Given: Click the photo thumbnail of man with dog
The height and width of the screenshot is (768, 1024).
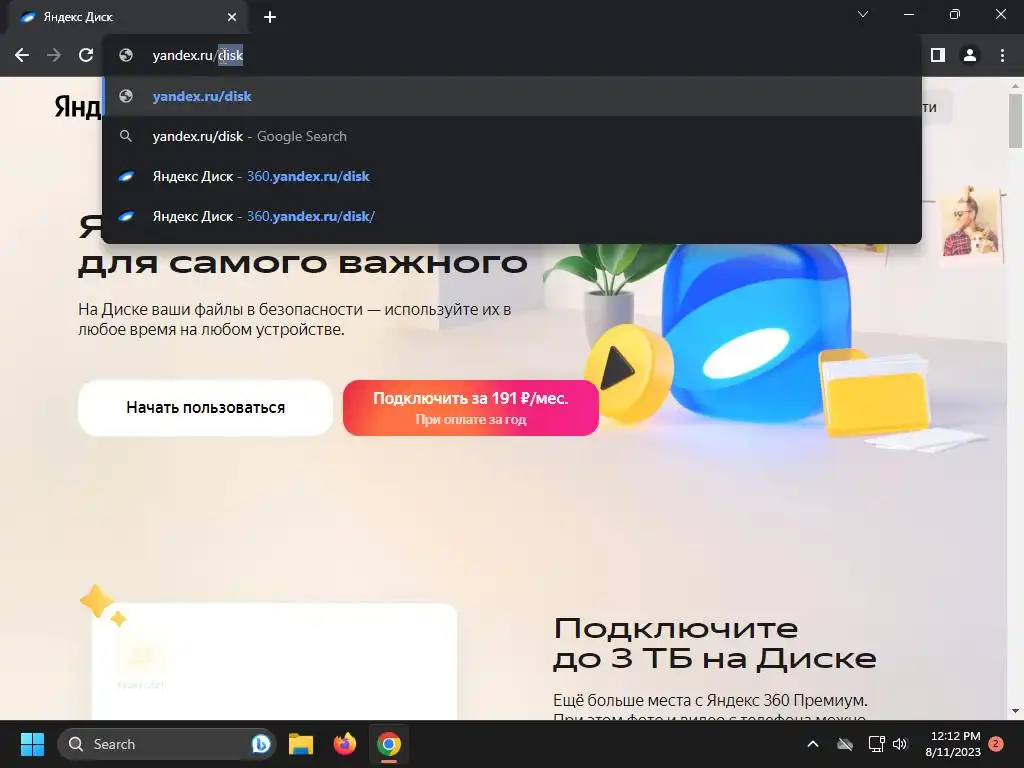Looking at the screenshot, I should [970, 224].
